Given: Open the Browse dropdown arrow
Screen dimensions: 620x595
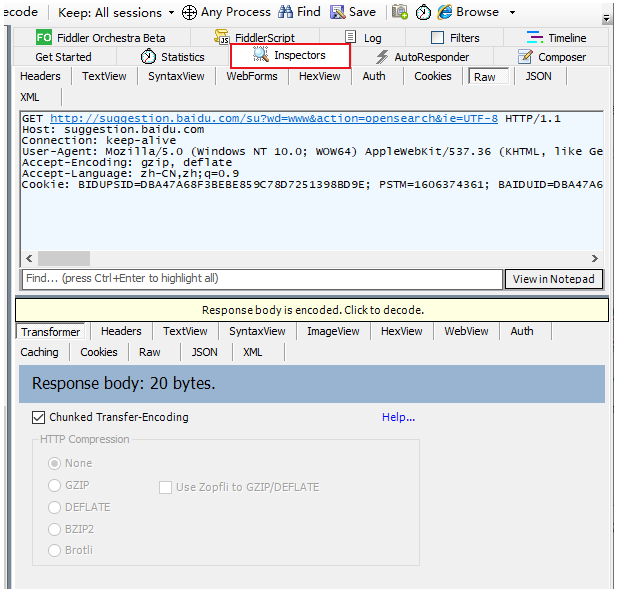Looking at the screenshot, I should (x=512, y=13).
